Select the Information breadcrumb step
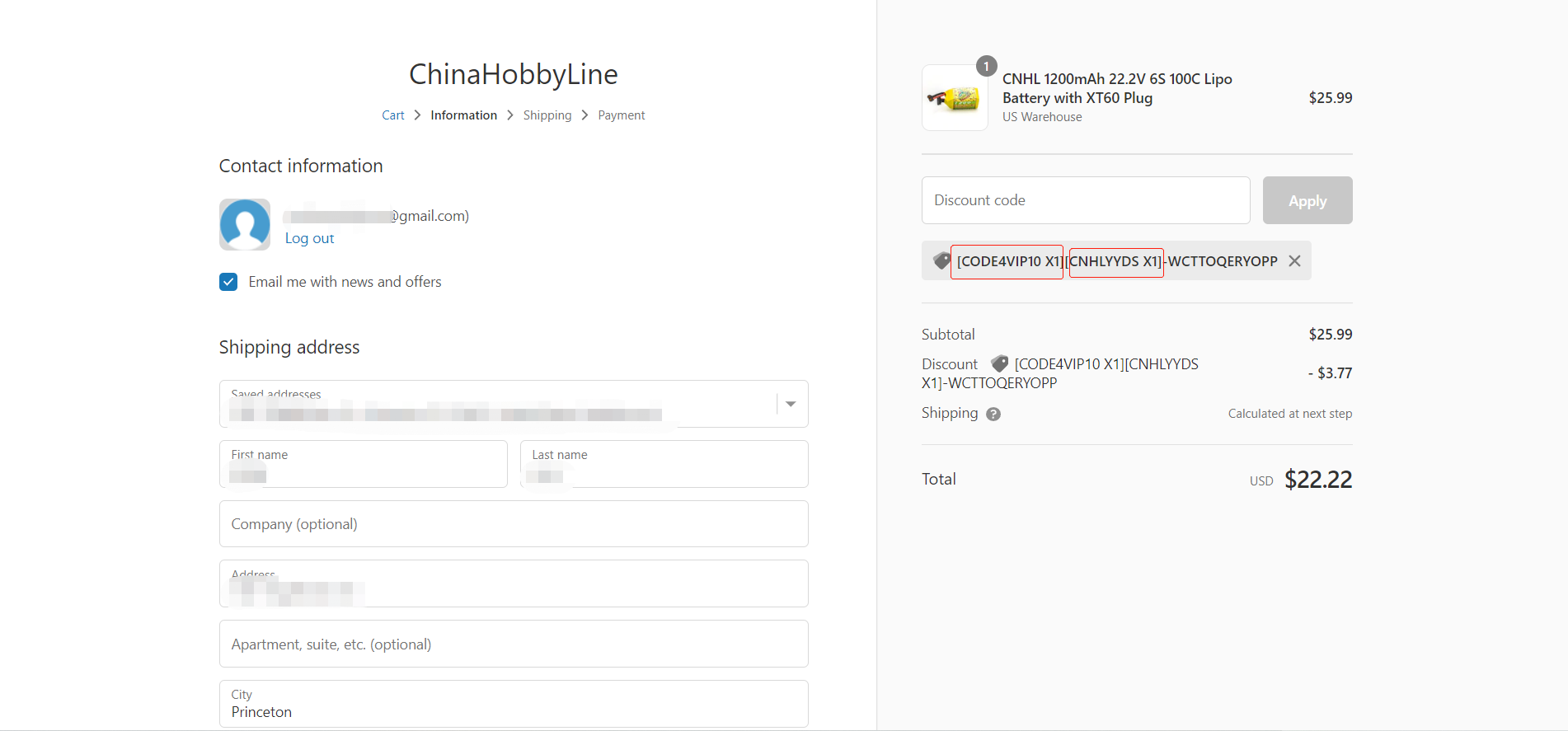This screenshot has height=731, width=1568. 464,115
